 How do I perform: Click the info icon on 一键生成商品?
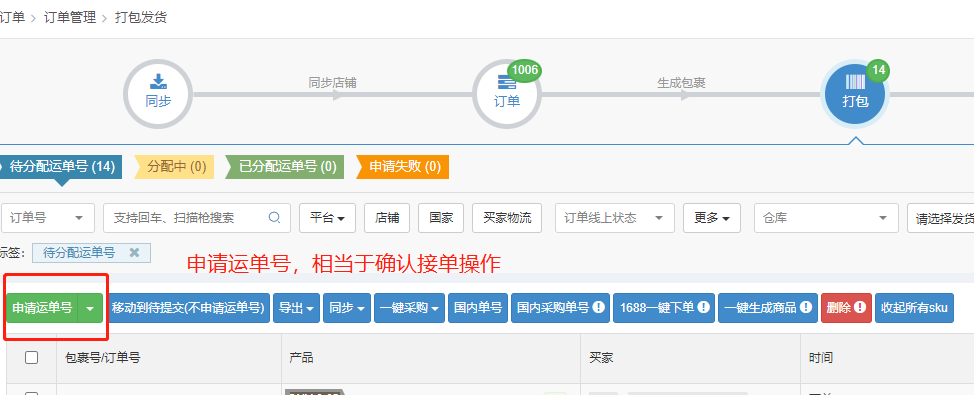(806, 307)
